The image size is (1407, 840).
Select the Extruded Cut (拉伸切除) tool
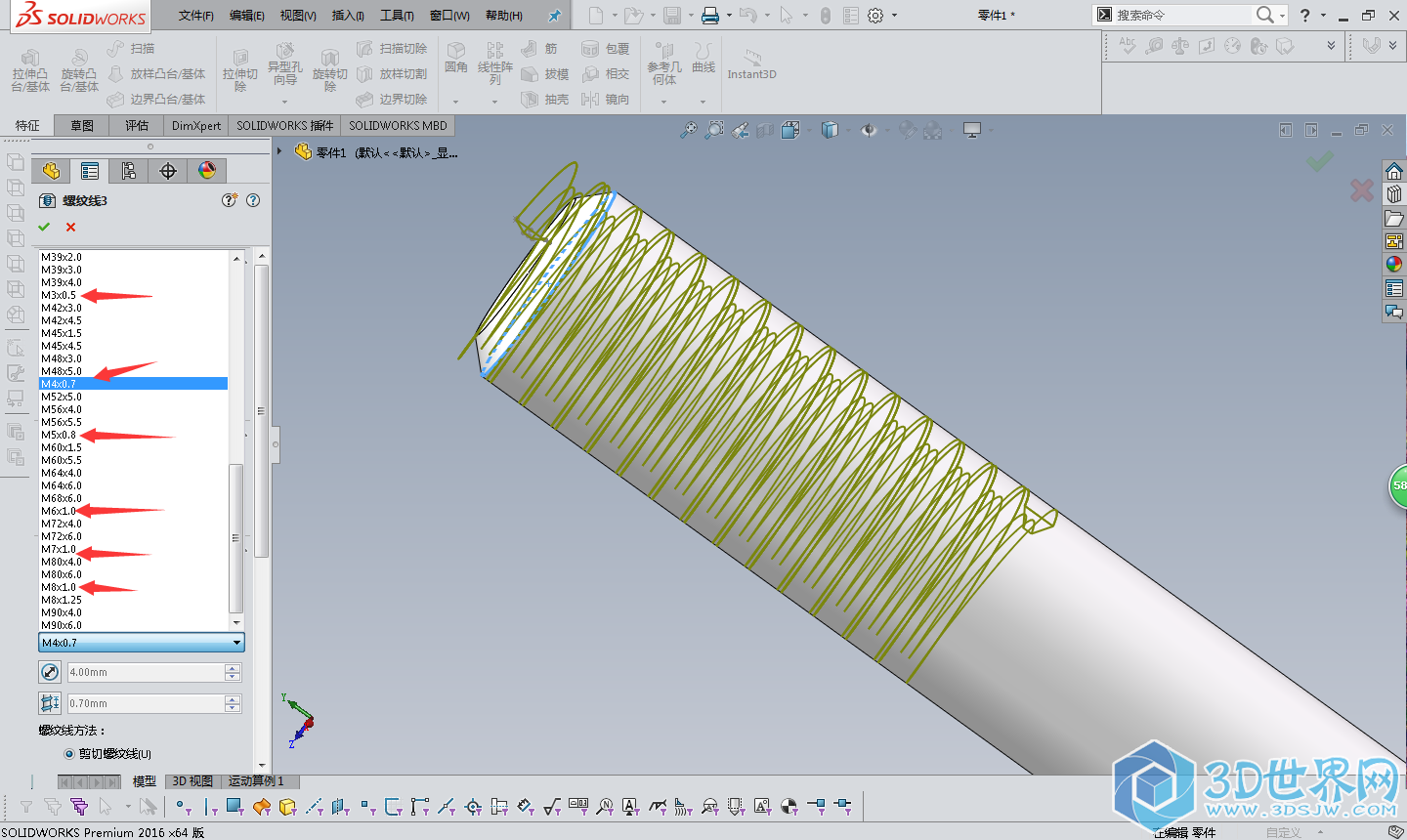click(x=240, y=71)
